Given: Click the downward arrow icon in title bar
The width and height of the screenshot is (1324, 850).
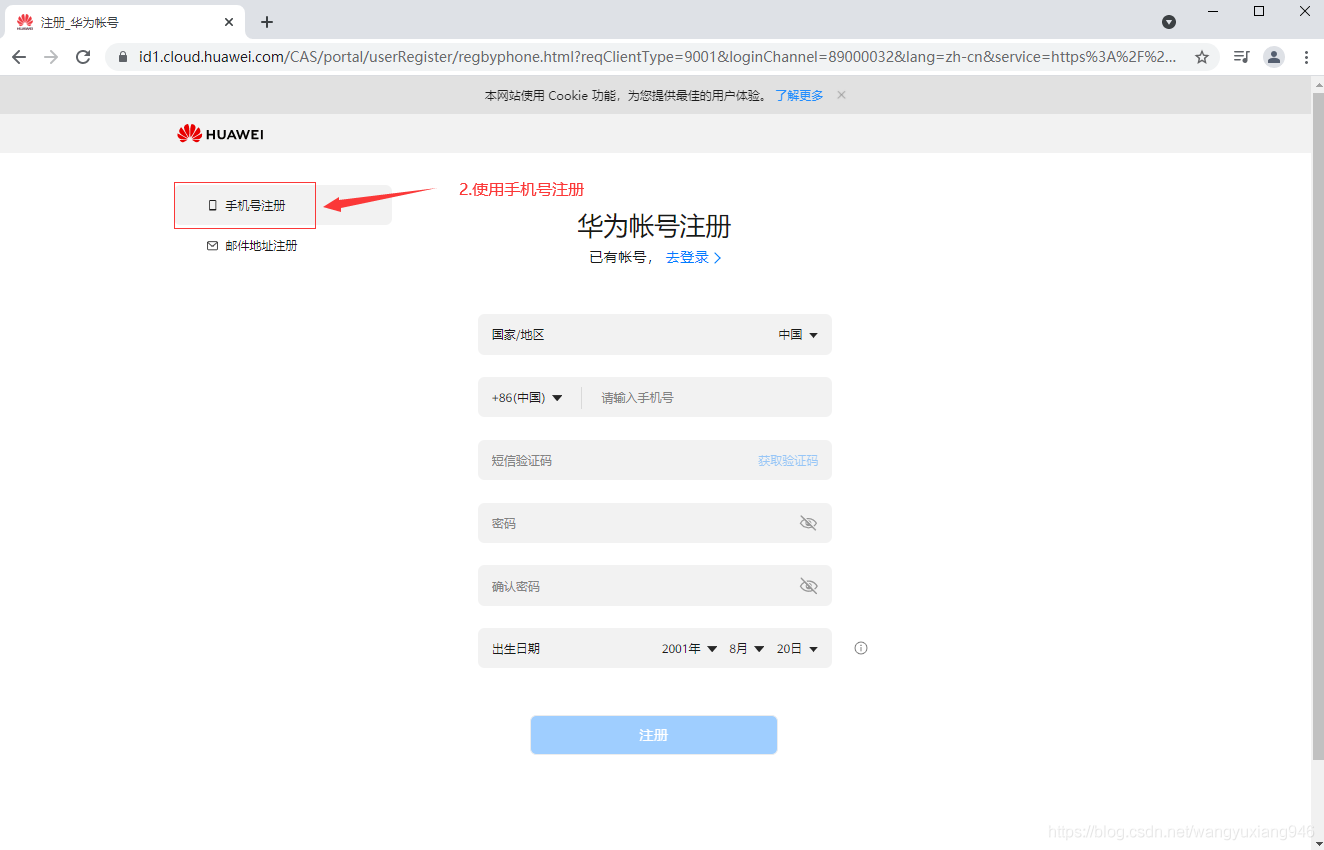Looking at the screenshot, I should point(1168,22).
